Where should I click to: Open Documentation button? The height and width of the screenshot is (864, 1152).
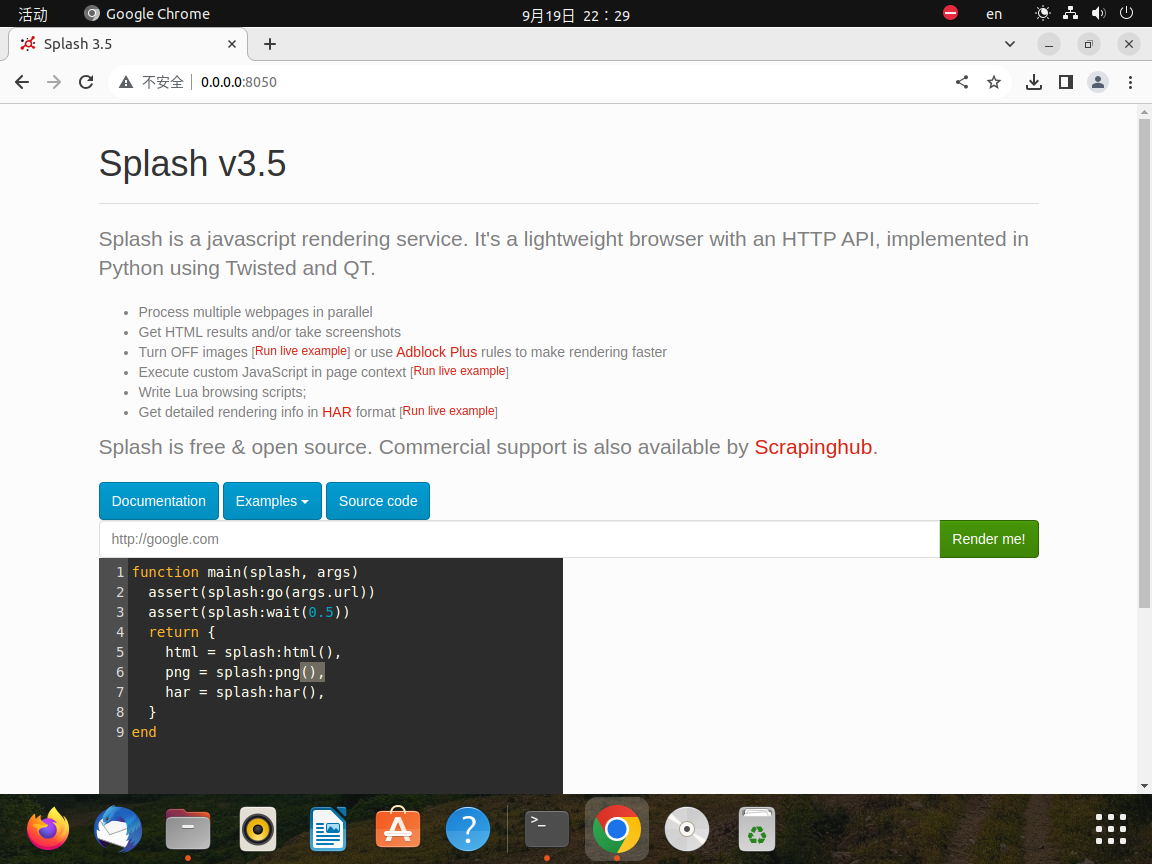pos(159,501)
